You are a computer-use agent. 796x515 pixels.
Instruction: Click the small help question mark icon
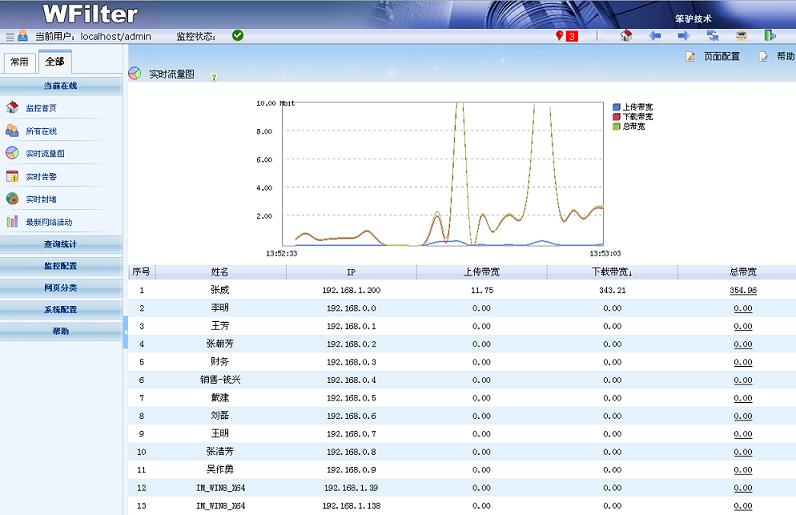[213, 76]
